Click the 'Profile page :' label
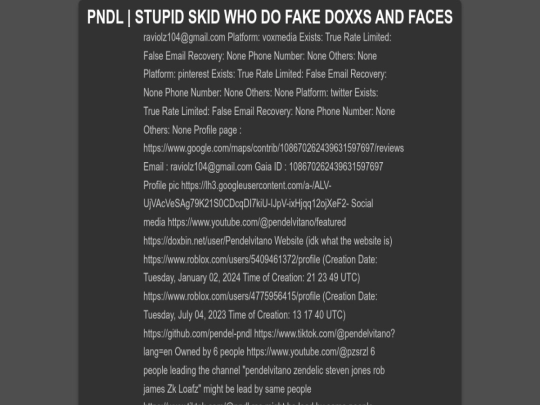Screen dimensions: 540x405 (217, 130)
